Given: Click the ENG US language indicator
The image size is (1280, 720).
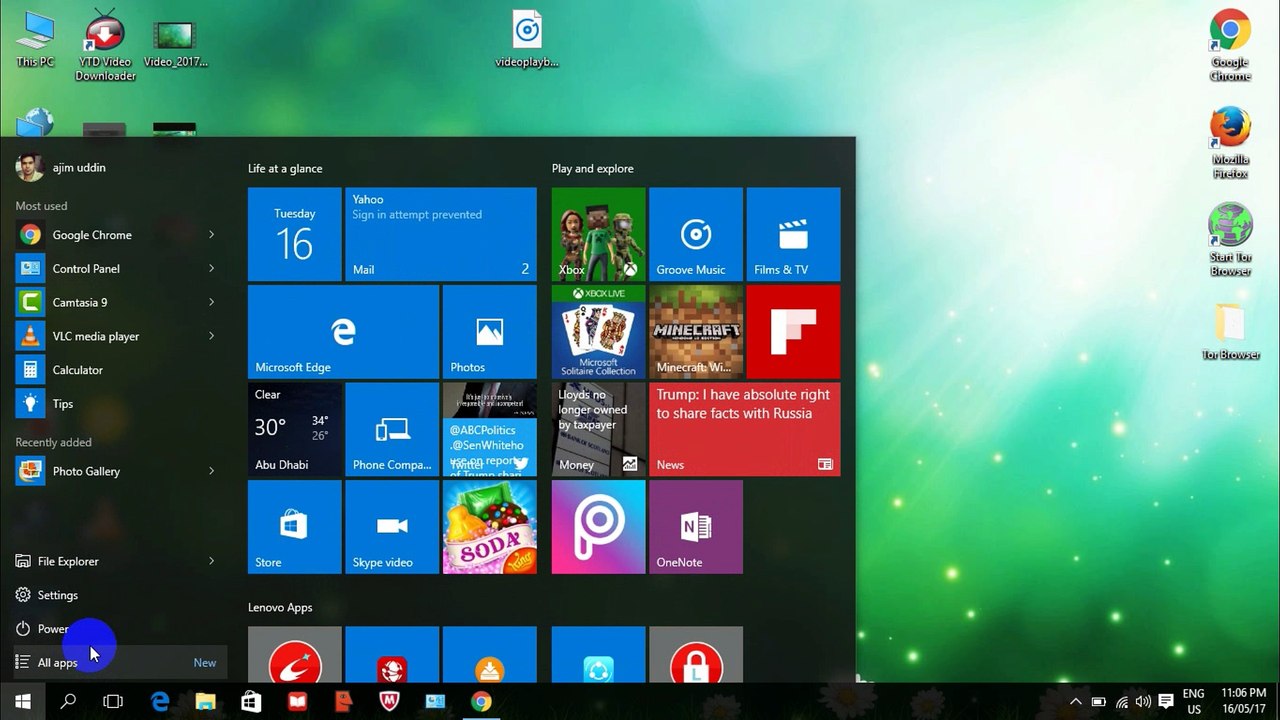Looking at the screenshot, I should (1193, 701).
